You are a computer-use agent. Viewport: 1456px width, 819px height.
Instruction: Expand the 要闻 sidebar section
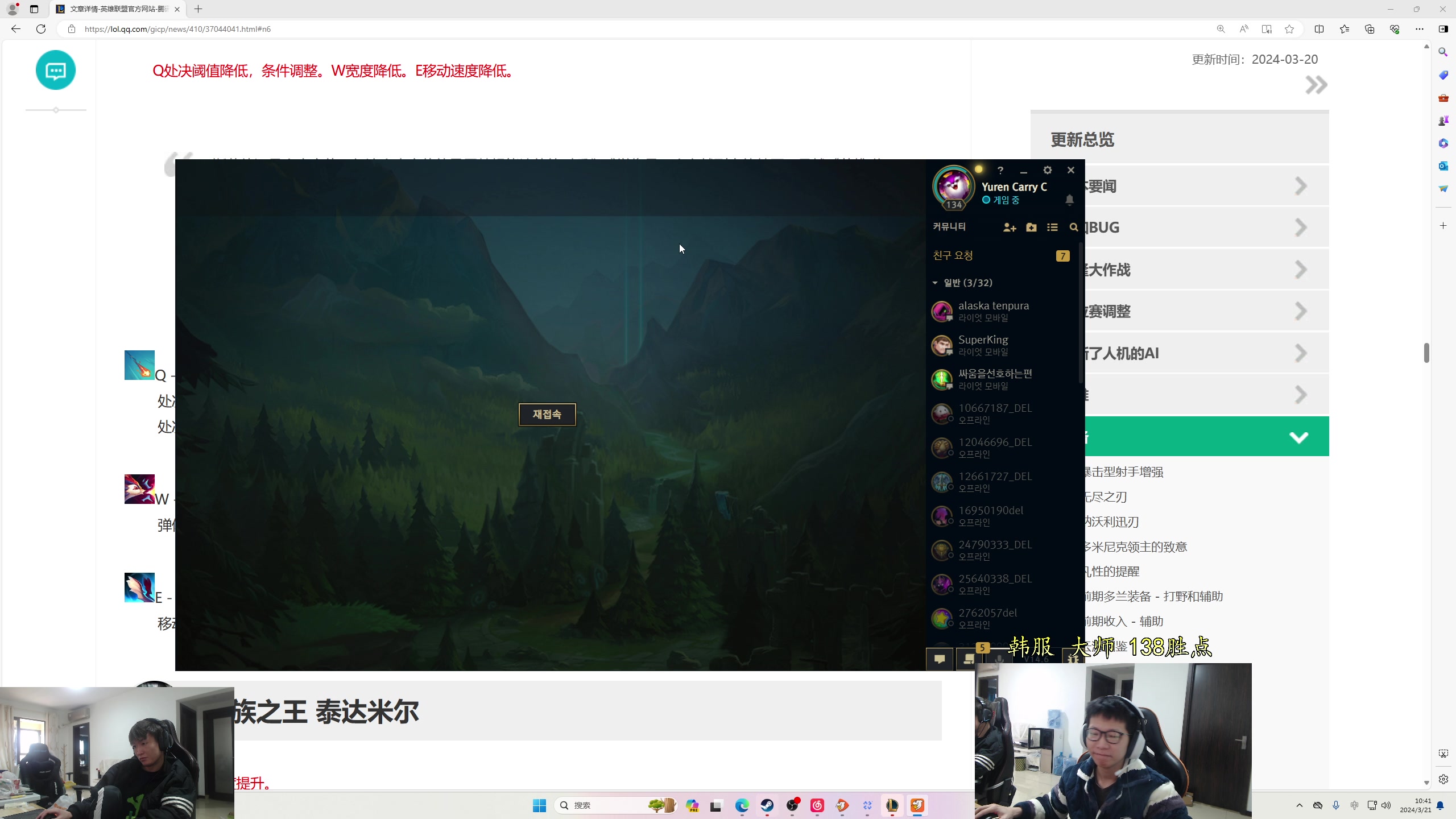tap(1300, 186)
